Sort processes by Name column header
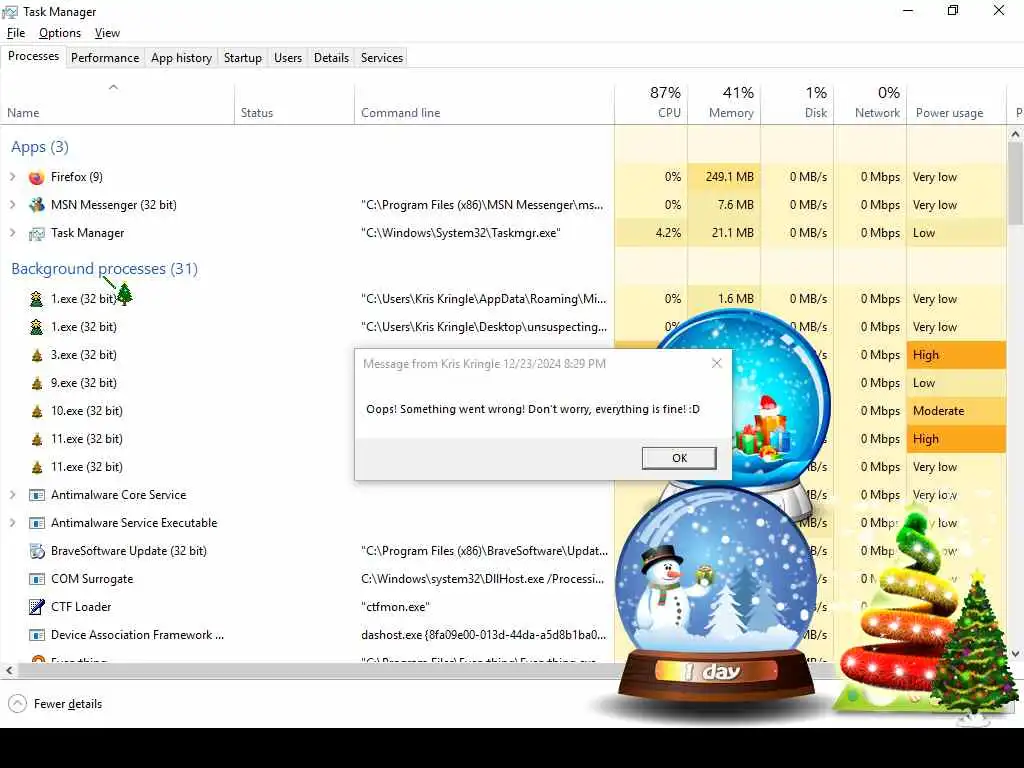Viewport: 1024px width, 768px height. tap(118, 103)
